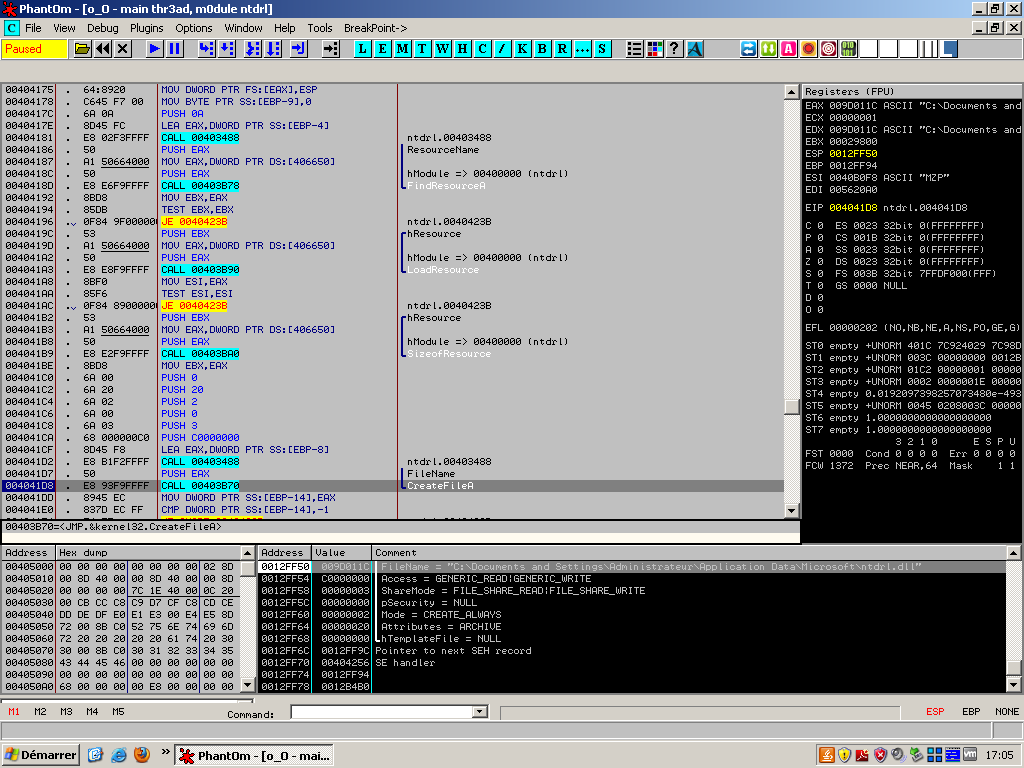The image size is (1024, 768).
Task: Click the Hex dump column header
Action: tap(148, 552)
